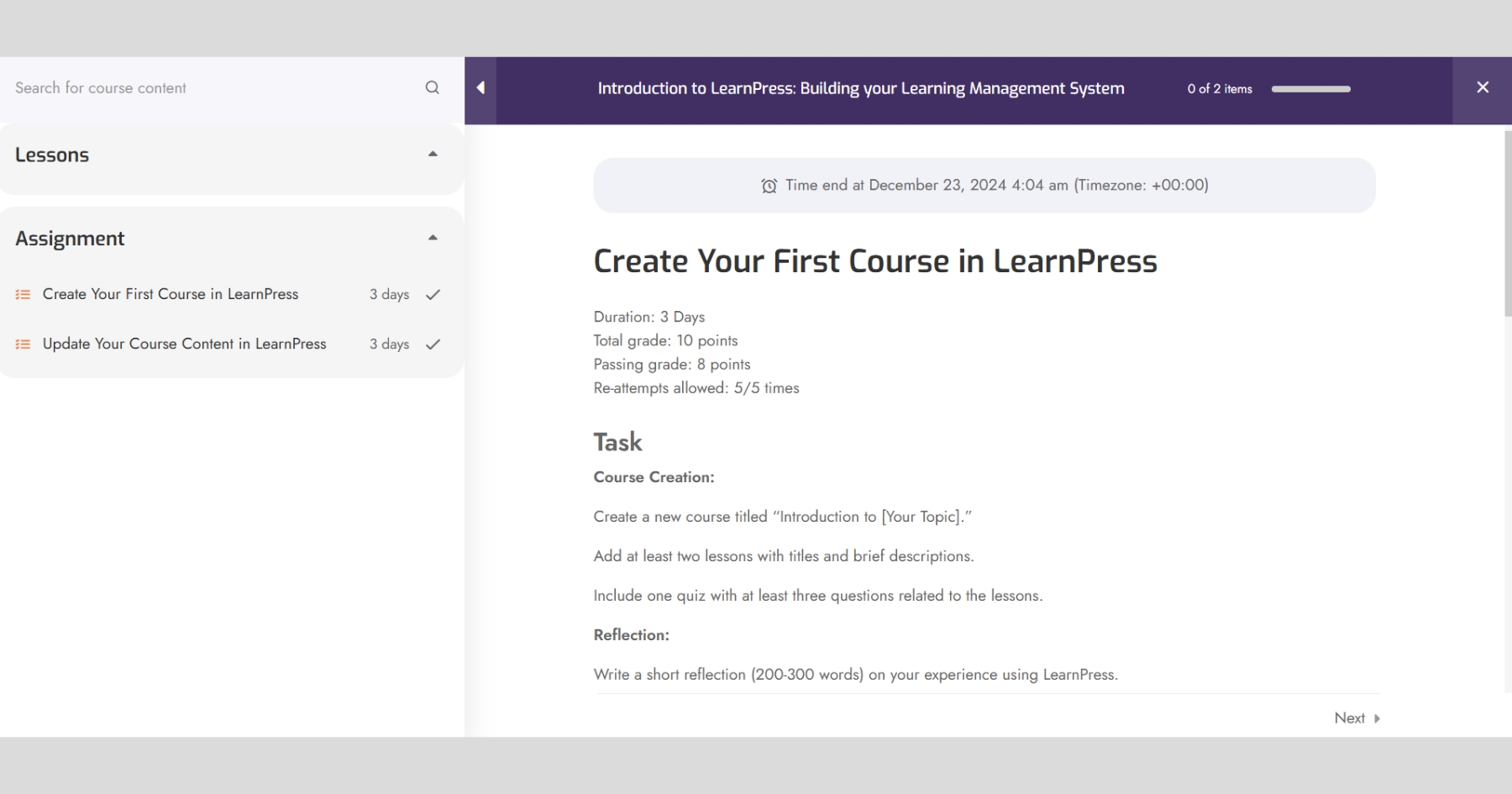Click the 'Course Creation:' subheading

tap(654, 477)
